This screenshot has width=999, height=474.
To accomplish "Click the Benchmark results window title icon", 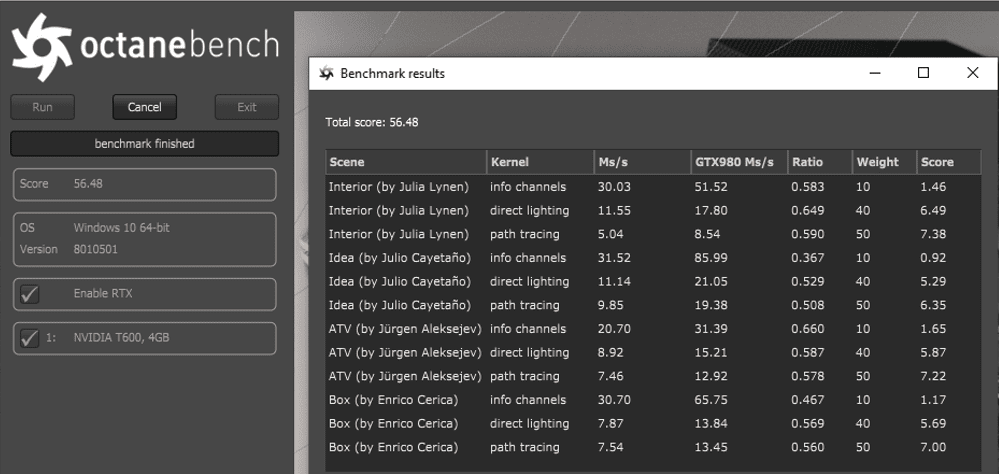I will click(326, 73).
